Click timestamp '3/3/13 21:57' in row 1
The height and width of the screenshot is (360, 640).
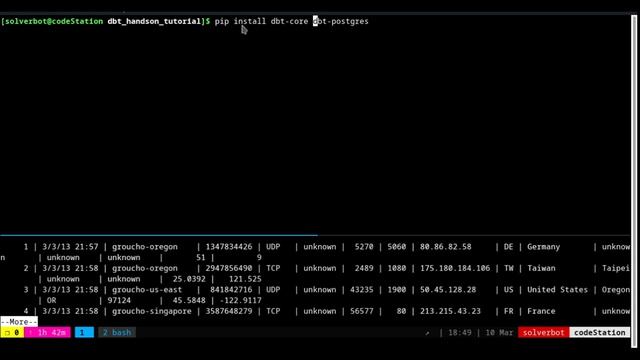click(70, 247)
